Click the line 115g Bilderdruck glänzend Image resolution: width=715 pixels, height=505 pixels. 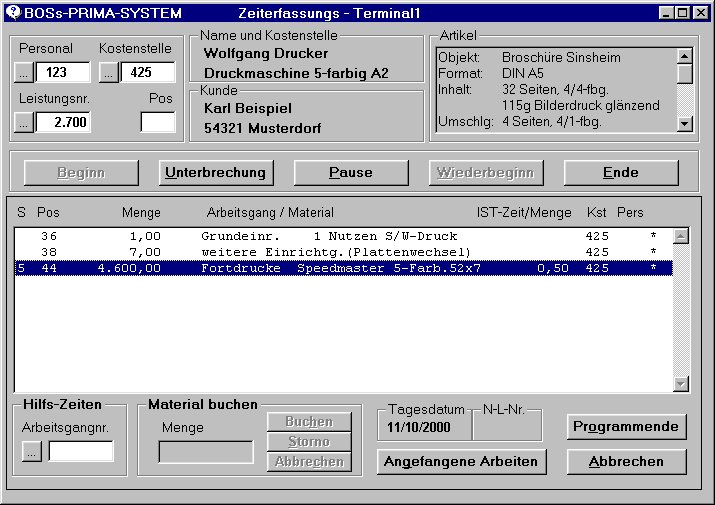click(x=580, y=105)
